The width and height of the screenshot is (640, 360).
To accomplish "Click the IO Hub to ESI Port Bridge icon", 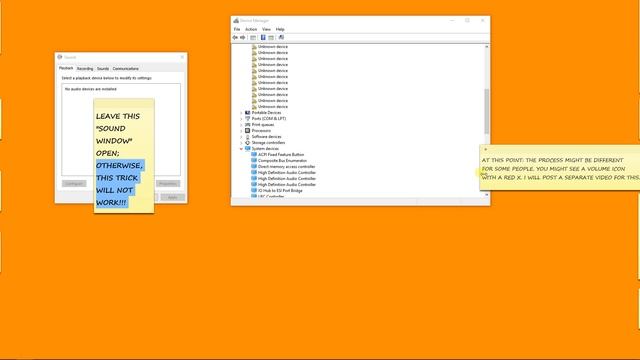I will tap(254, 191).
